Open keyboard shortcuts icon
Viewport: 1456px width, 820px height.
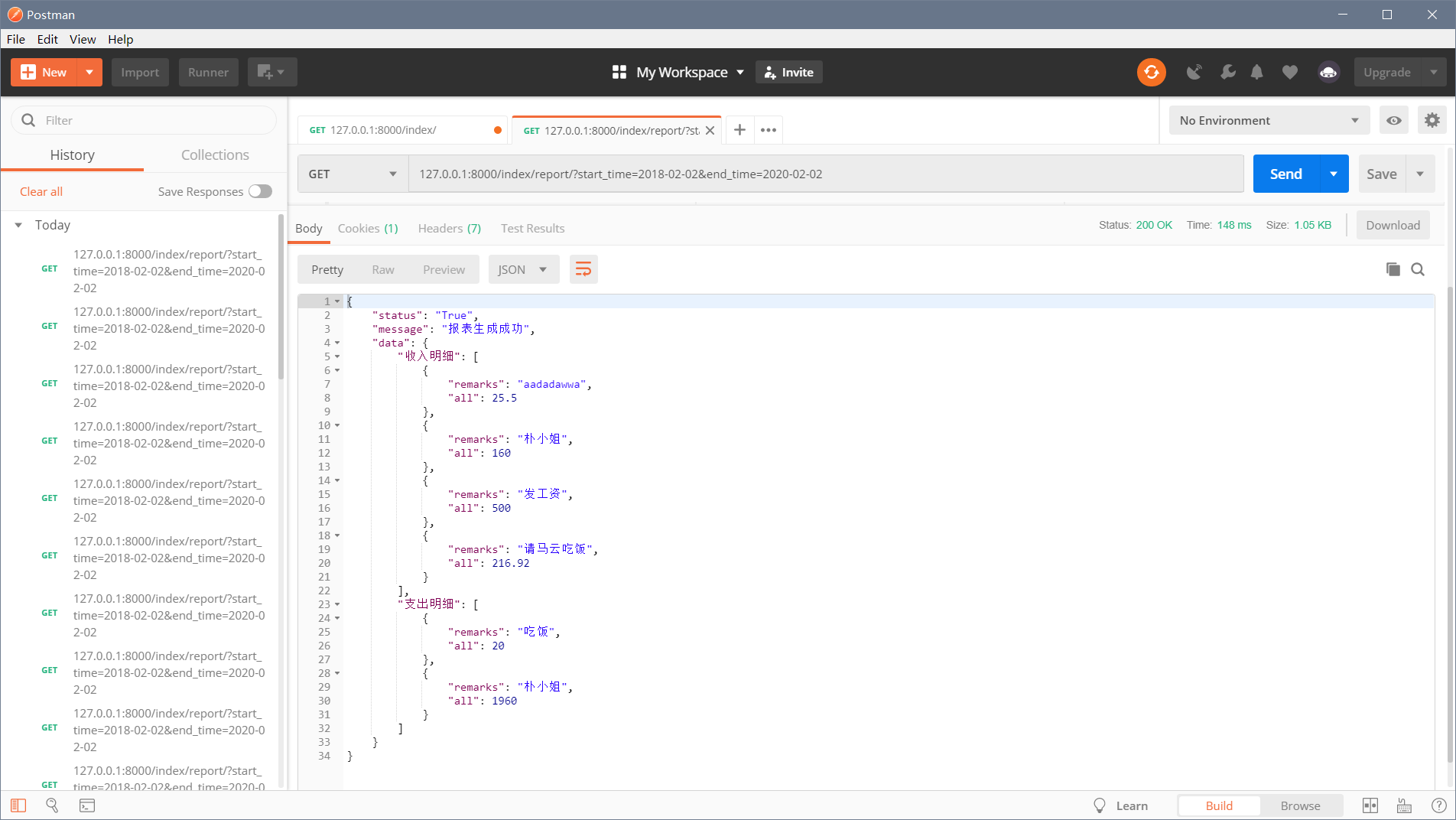[1404, 805]
